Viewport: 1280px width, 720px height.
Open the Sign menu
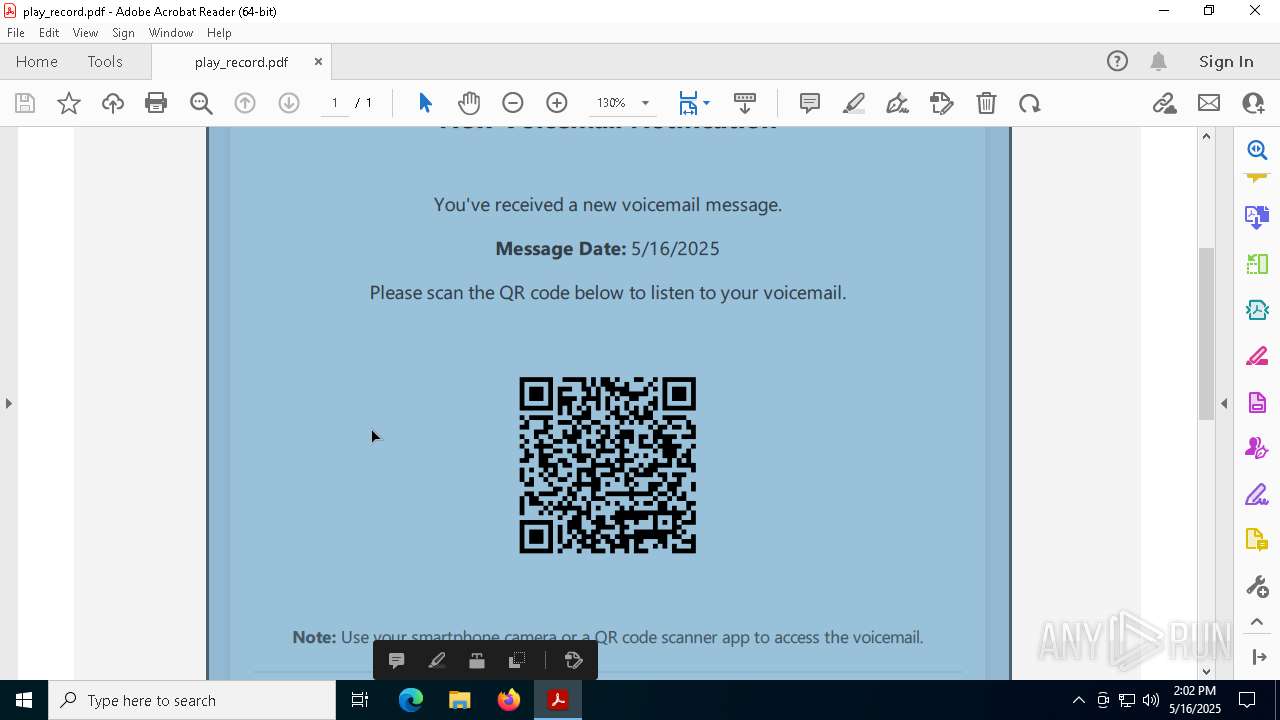123,33
